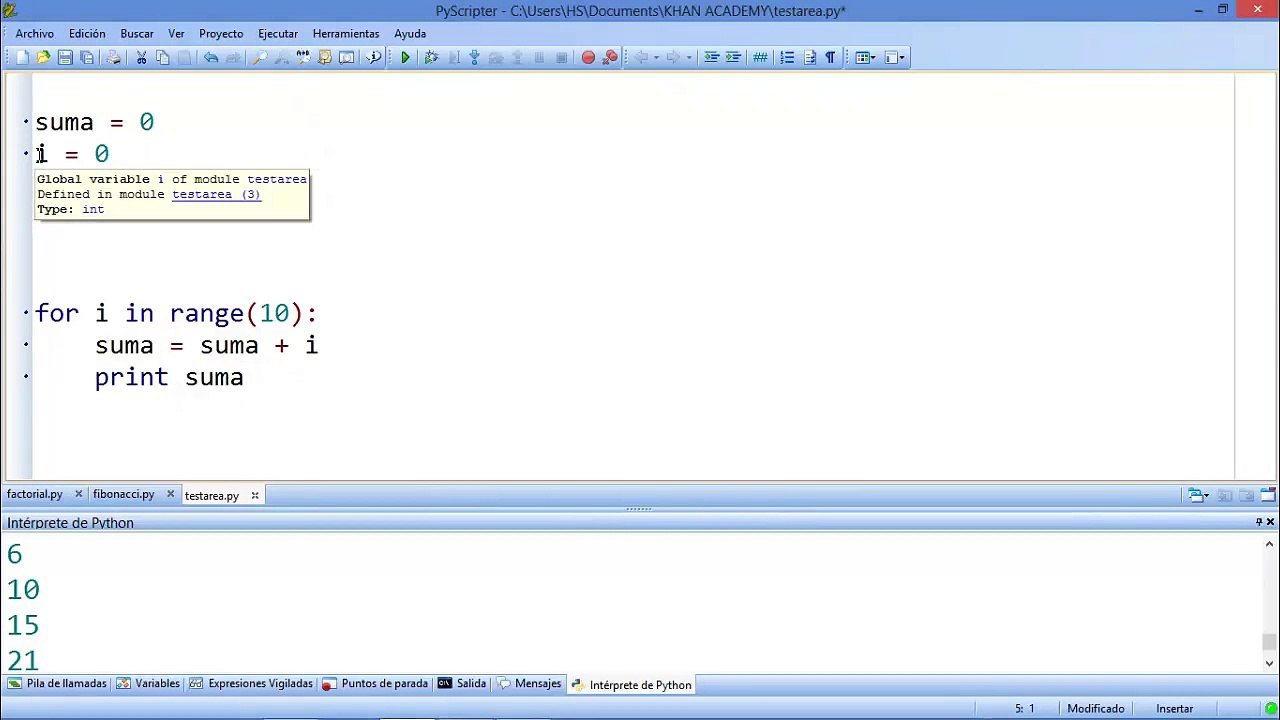
Task: Run the script with green play button
Action: point(405,57)
